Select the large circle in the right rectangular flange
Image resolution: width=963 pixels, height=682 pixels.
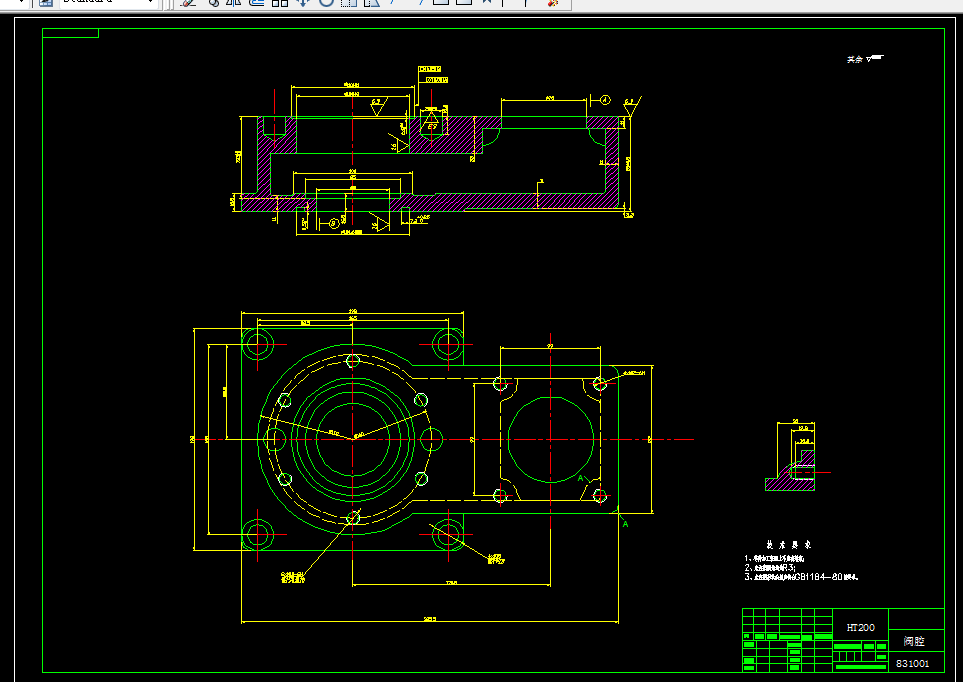[x=551, y=439]
